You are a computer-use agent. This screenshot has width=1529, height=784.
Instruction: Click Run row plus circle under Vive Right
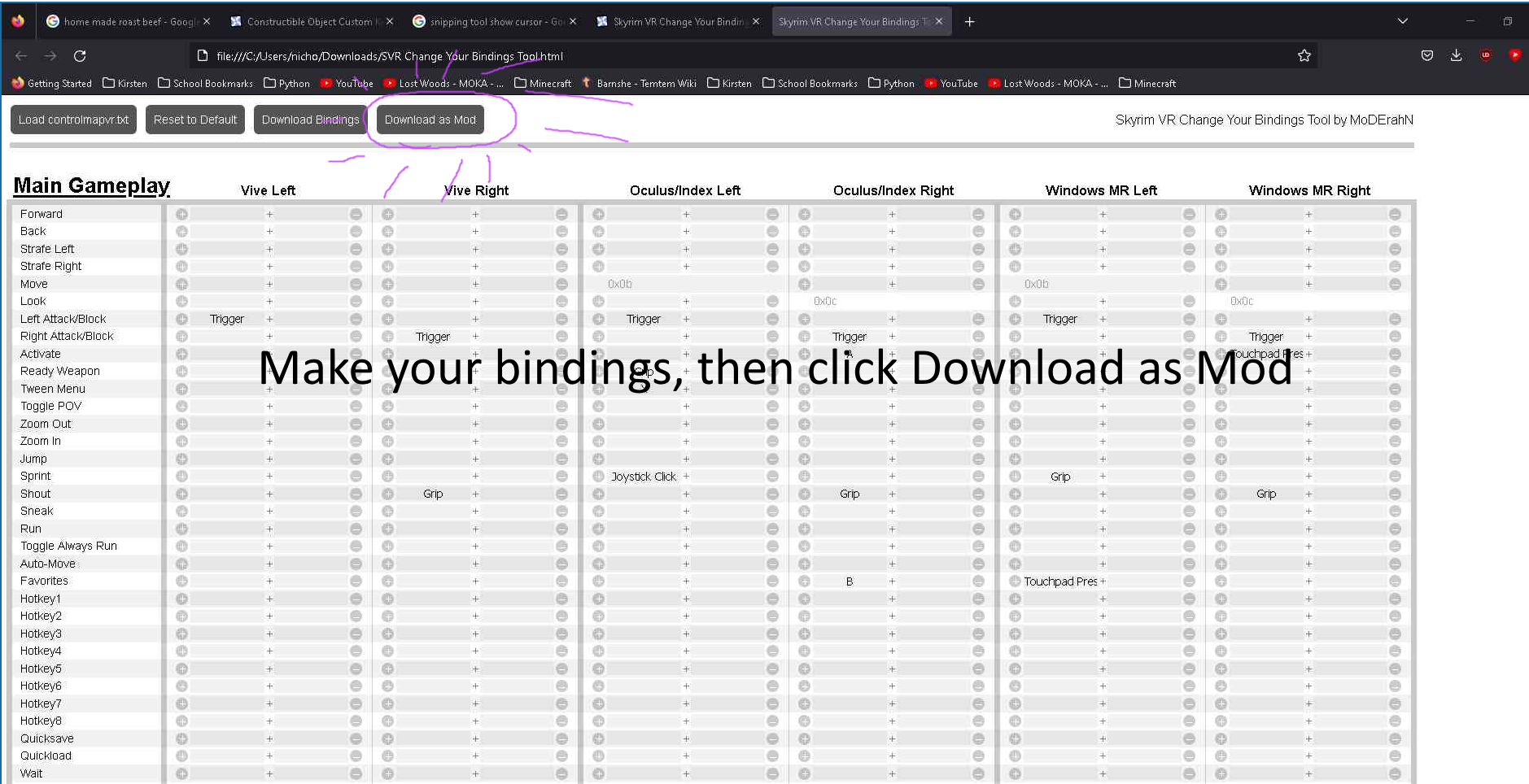[387, 529]
